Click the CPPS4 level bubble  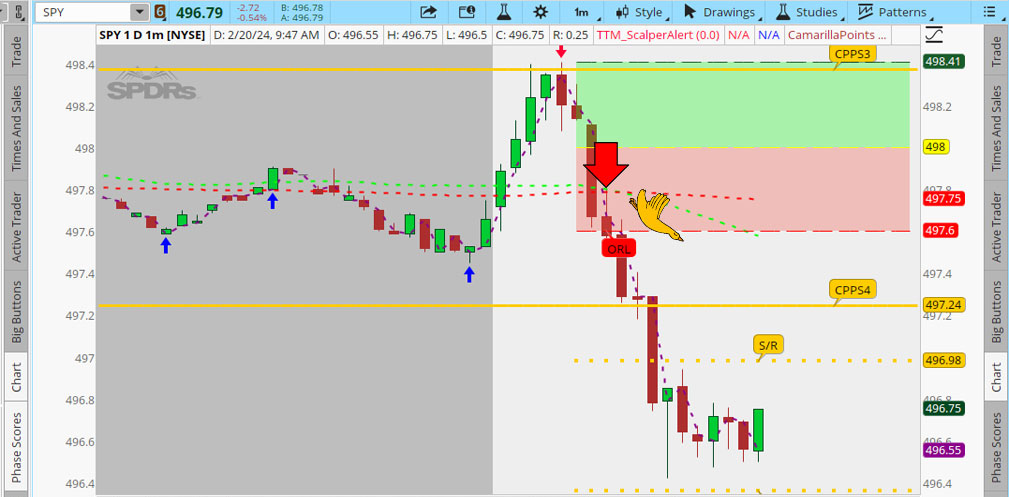[x=853, y=289]
